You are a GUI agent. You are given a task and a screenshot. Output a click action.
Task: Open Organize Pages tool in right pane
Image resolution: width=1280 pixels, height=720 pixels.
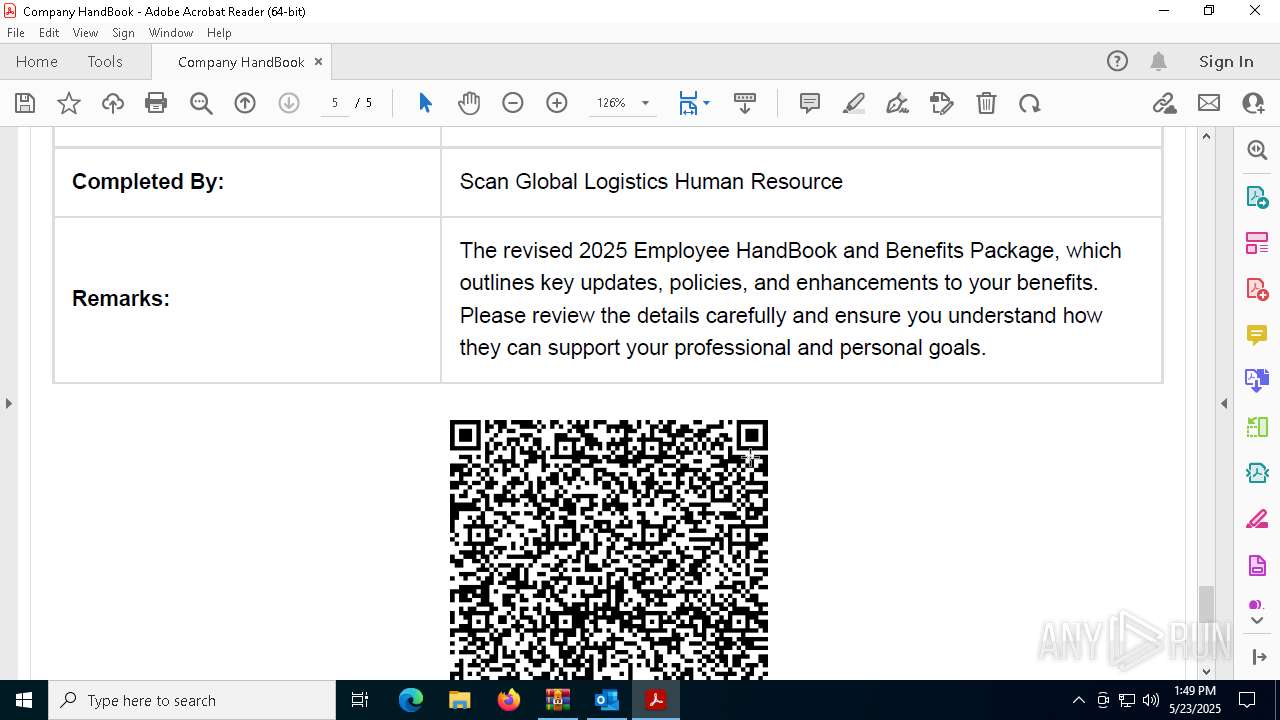click(x=1257, y=242)
